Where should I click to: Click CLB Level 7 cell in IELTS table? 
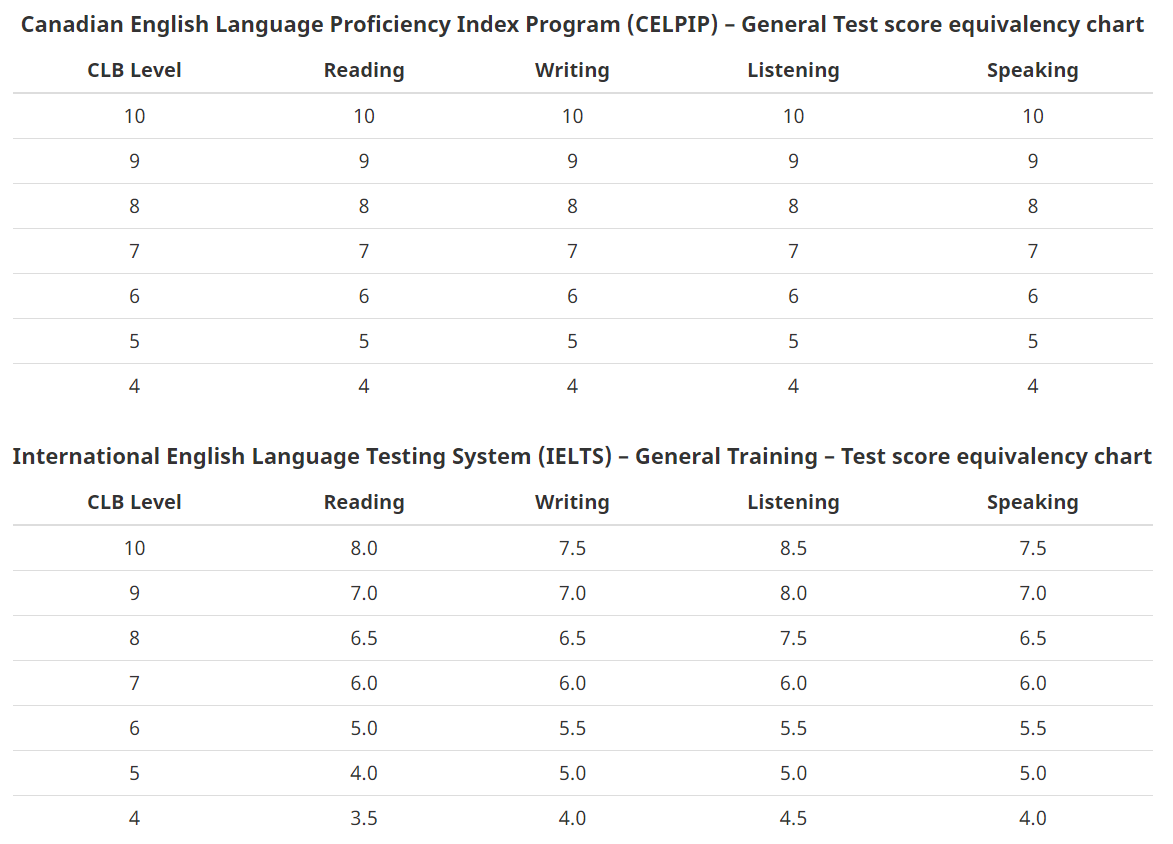pos(135,683)
